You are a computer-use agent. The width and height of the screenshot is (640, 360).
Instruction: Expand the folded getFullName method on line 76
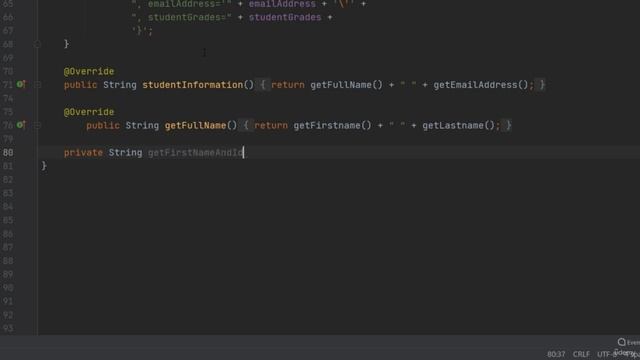point(38,125)
